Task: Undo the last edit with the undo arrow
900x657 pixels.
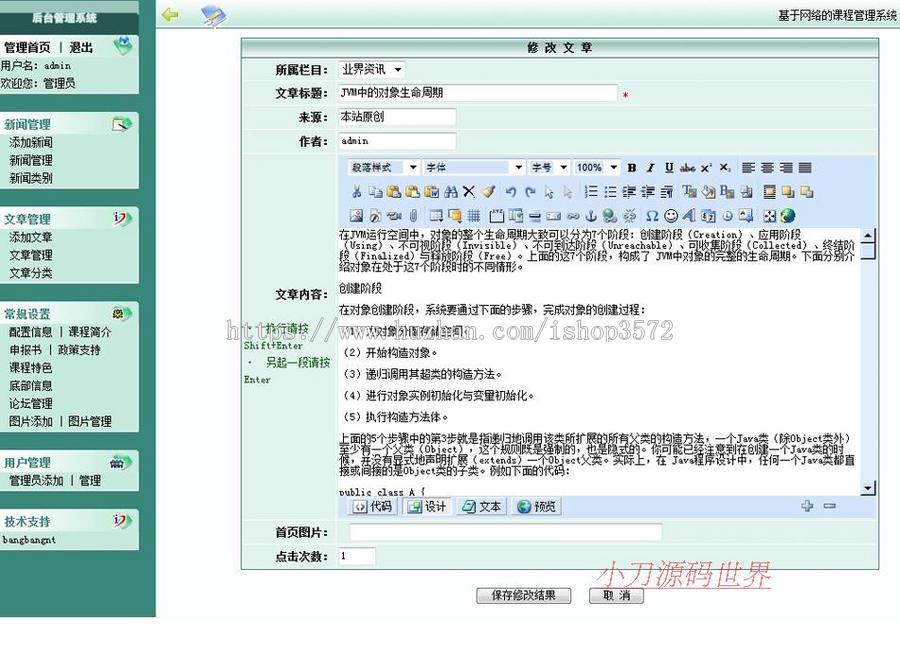Action: click(x=510, y=191)
